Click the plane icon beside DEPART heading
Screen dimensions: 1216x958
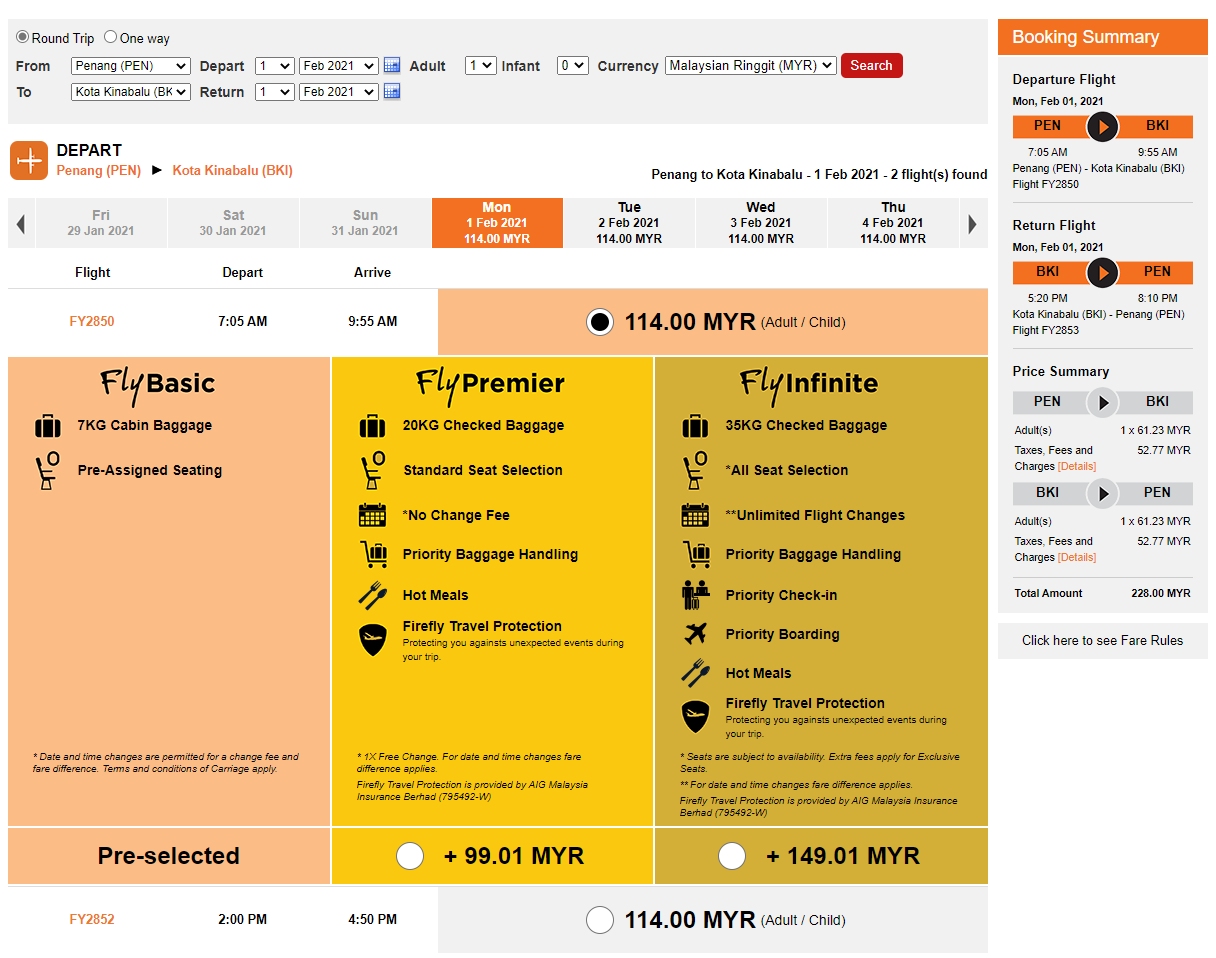(29, 160)
